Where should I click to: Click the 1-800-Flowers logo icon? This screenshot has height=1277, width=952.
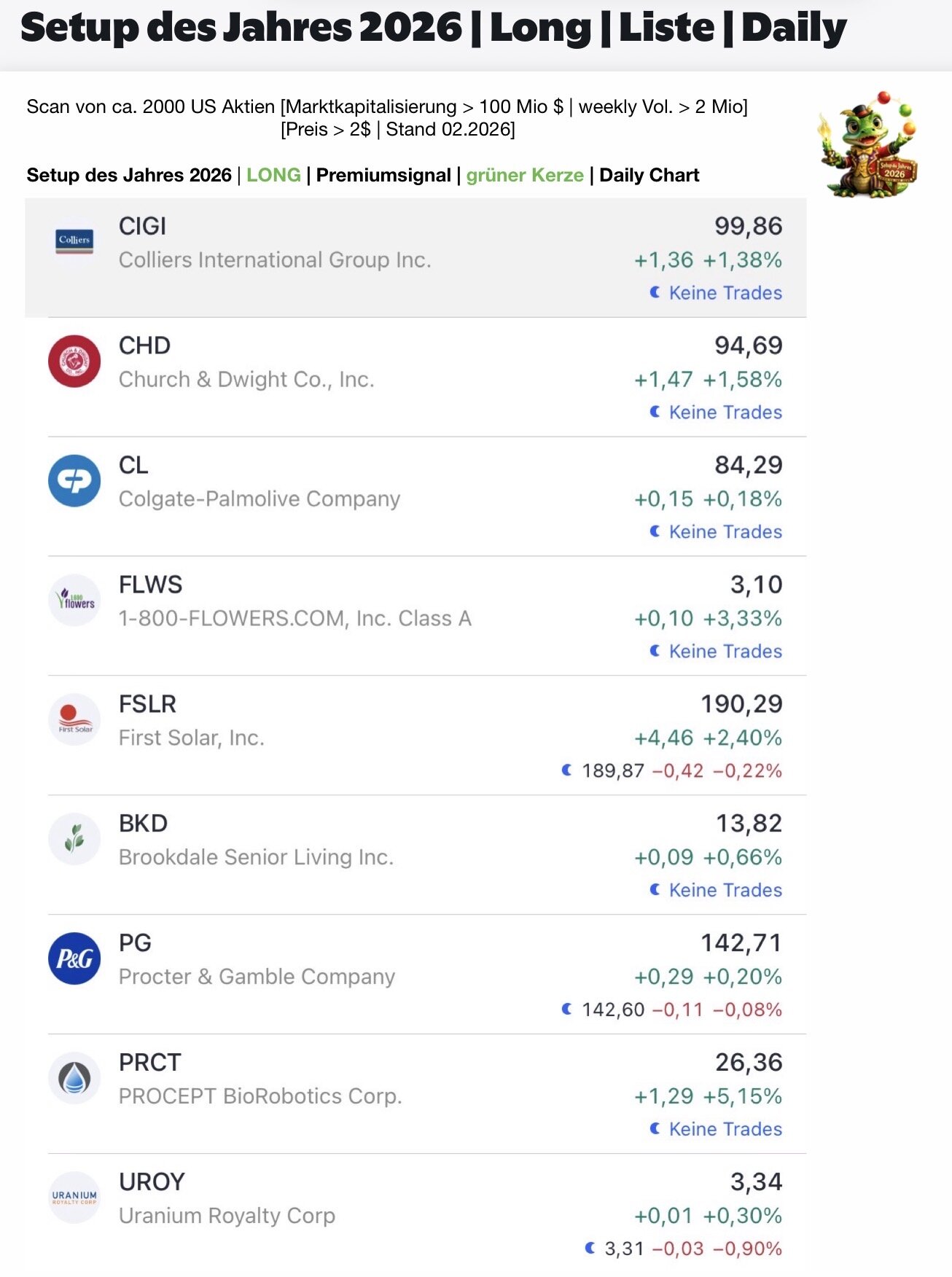coord(74,600)
